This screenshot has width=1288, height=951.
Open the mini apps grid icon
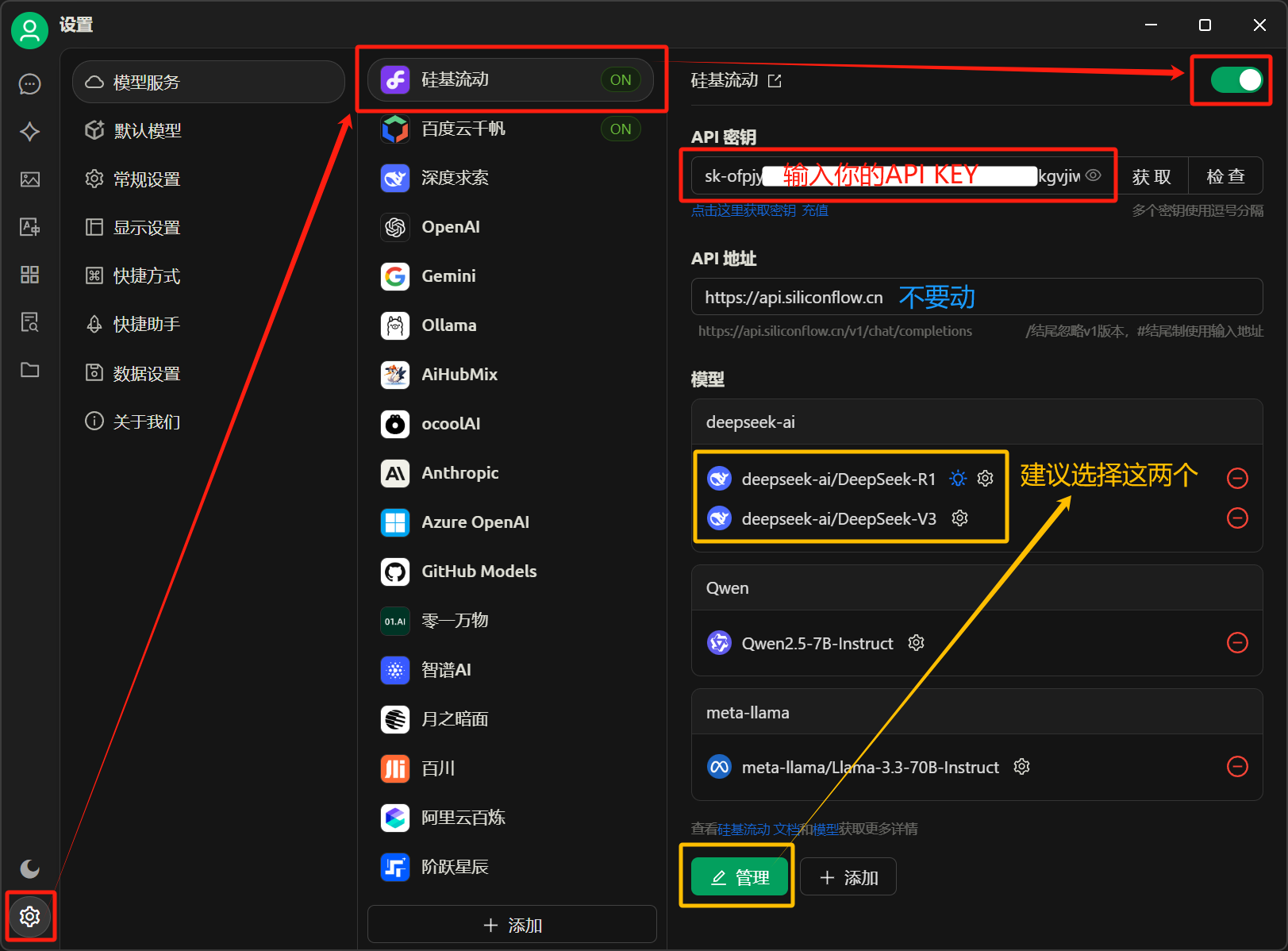(x=30, y=275)
